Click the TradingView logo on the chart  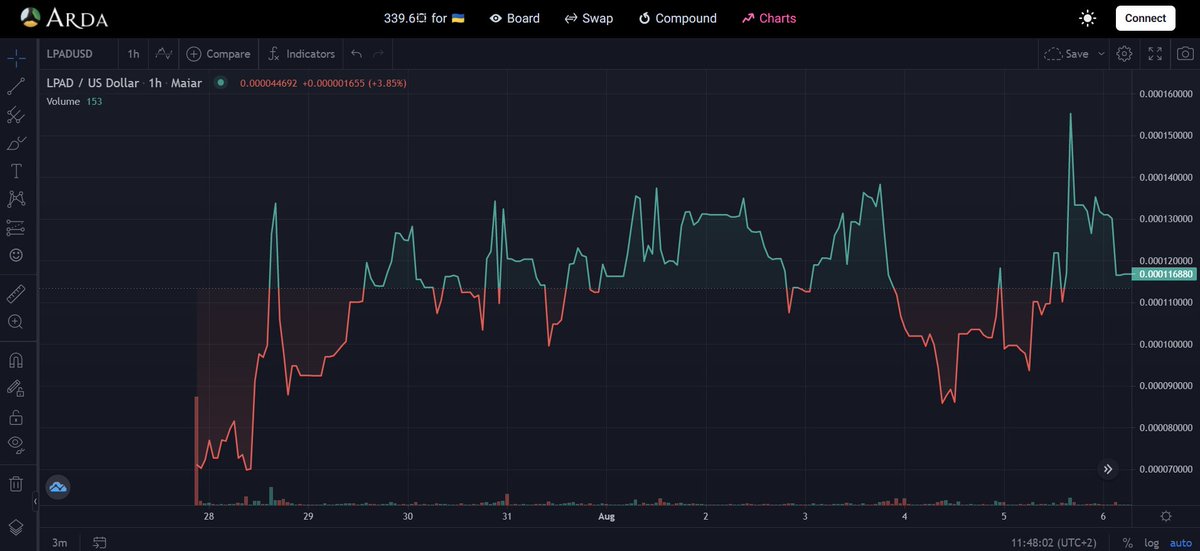click(x=58, y=487)
